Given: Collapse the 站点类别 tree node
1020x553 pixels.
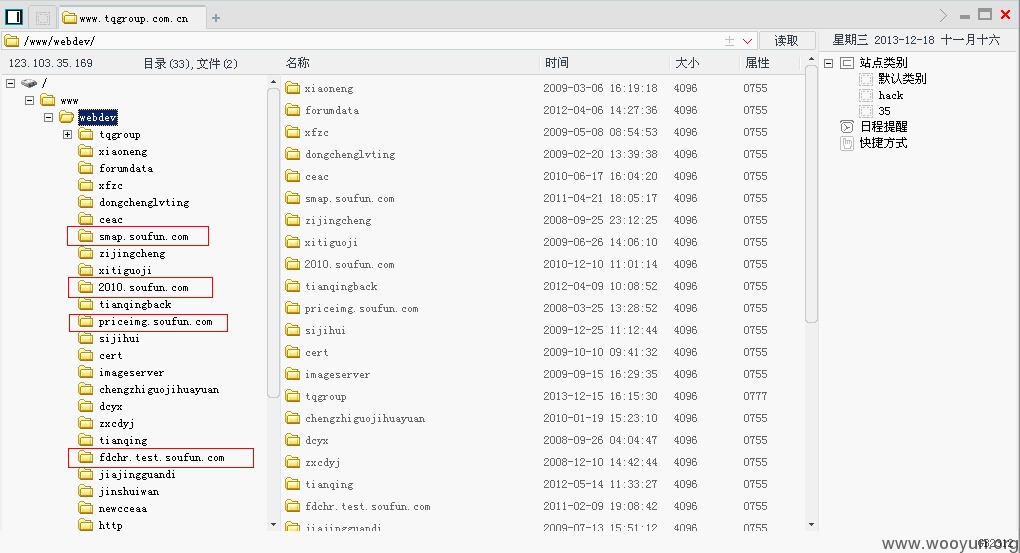Looking at the screenshot, I should 829,63.
